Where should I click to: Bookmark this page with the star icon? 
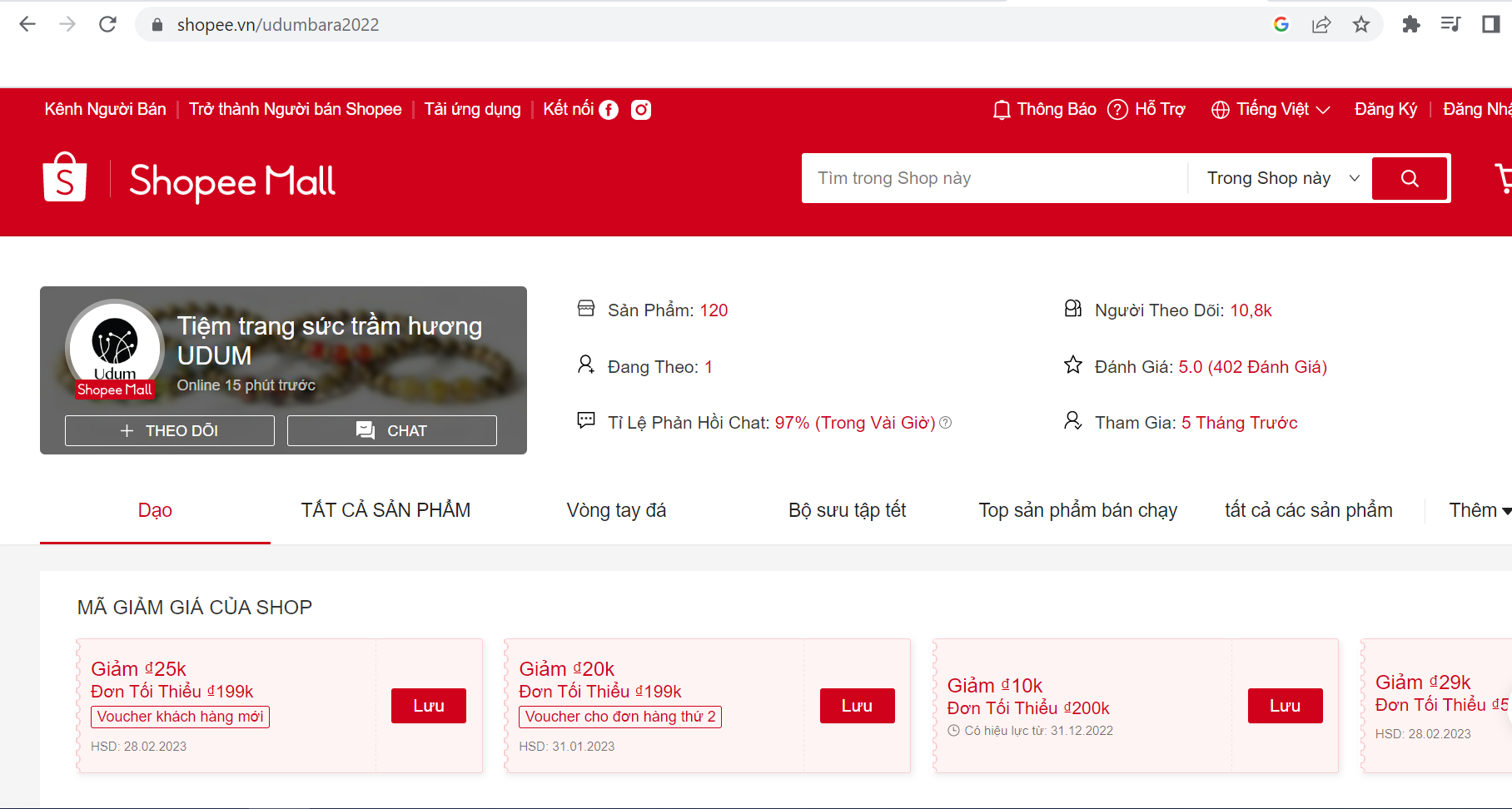point(1360,24)
